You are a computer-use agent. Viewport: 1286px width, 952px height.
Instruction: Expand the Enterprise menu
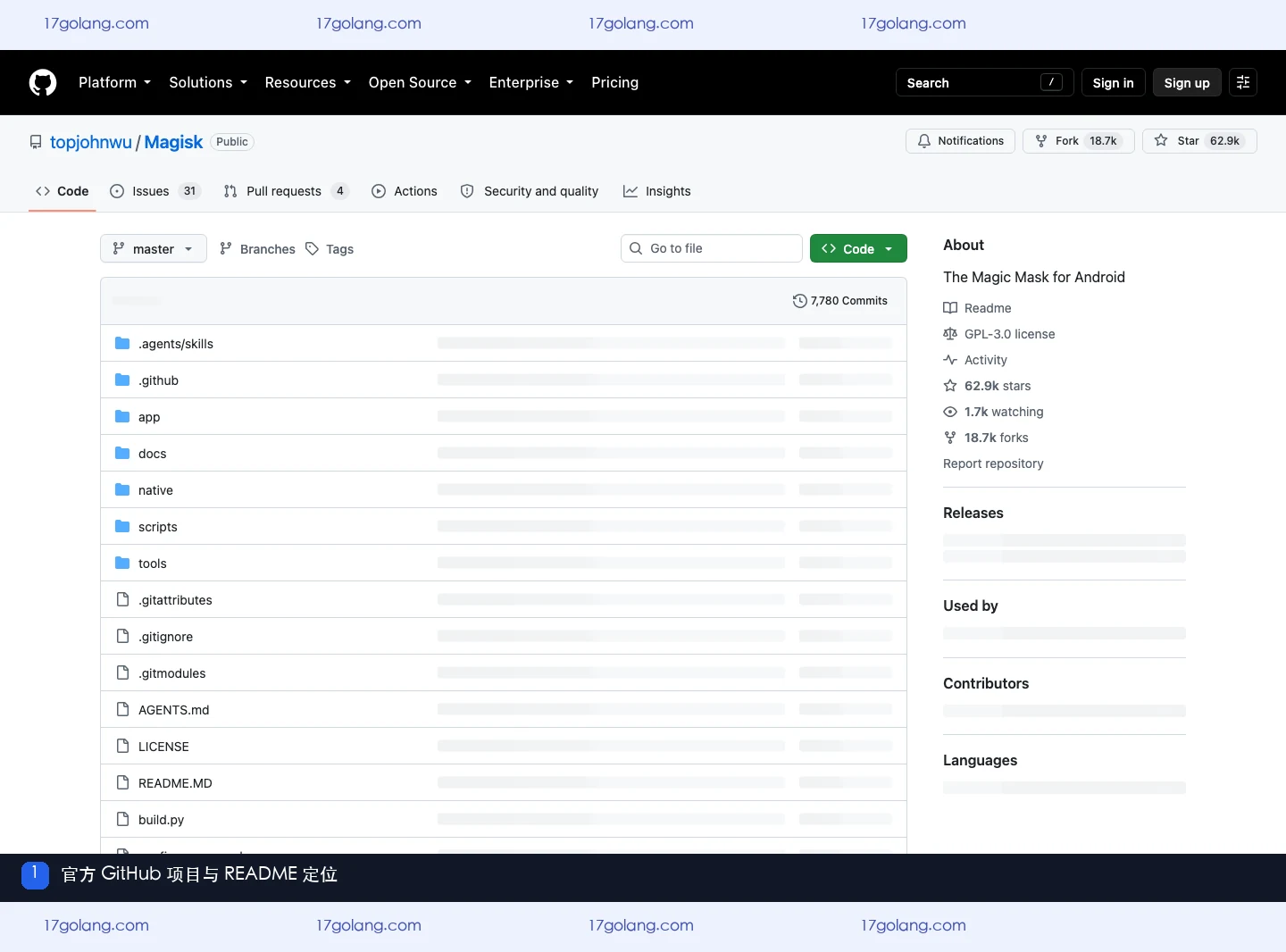click(x=531, y=82)
